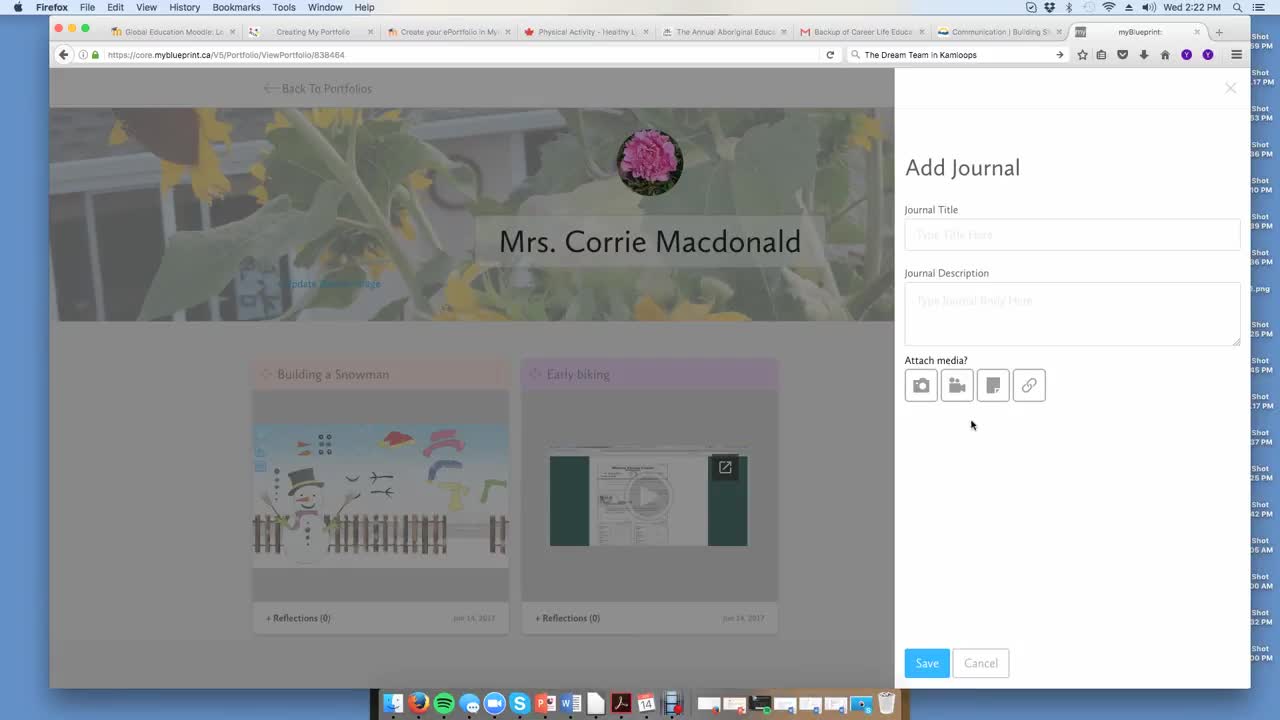The image size is (1280, 720).
Task: Save page to Pocket icon
Action: click(x=1123, y=55)
